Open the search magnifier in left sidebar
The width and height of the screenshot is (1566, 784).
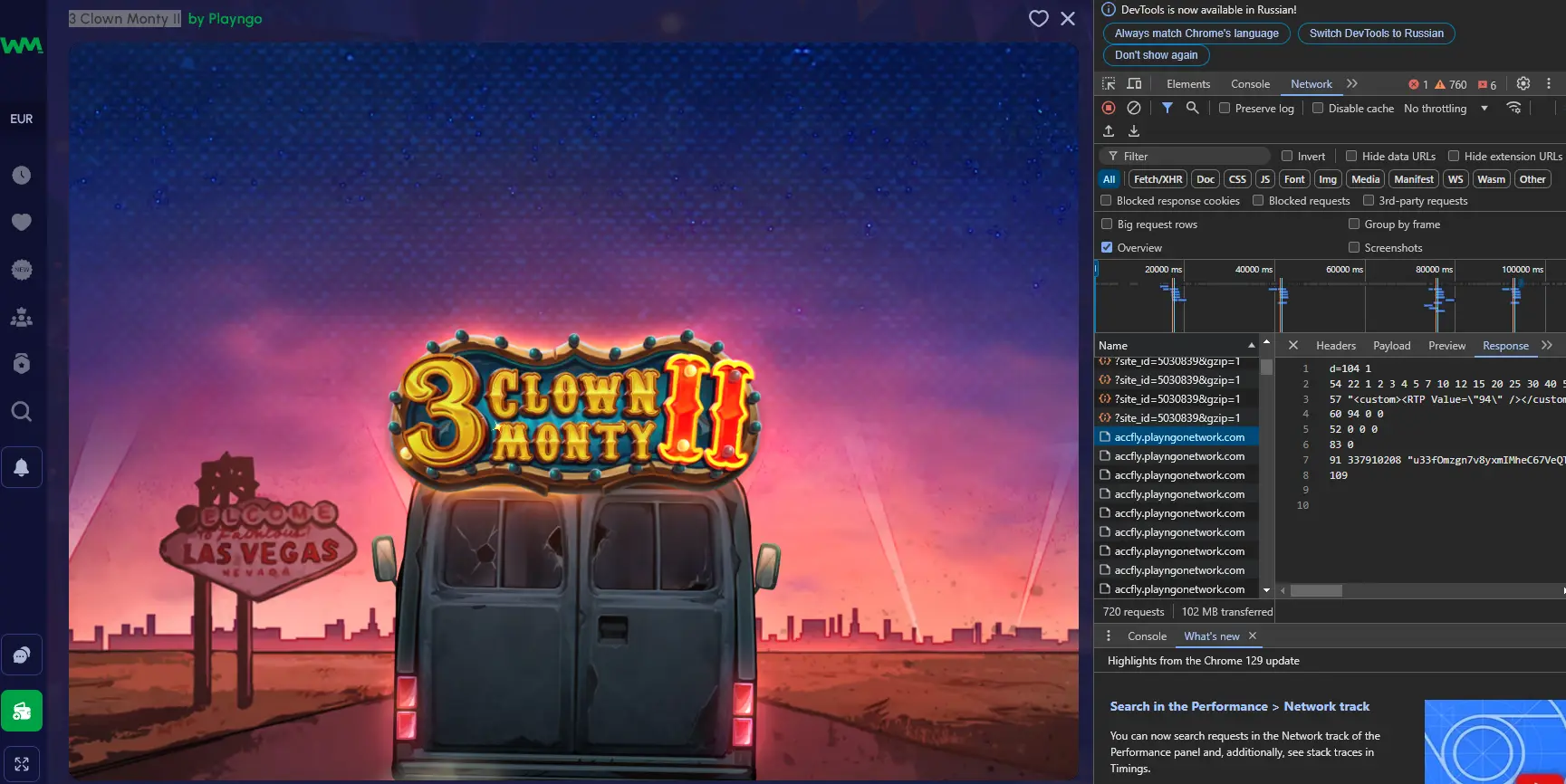pos(22,412)
